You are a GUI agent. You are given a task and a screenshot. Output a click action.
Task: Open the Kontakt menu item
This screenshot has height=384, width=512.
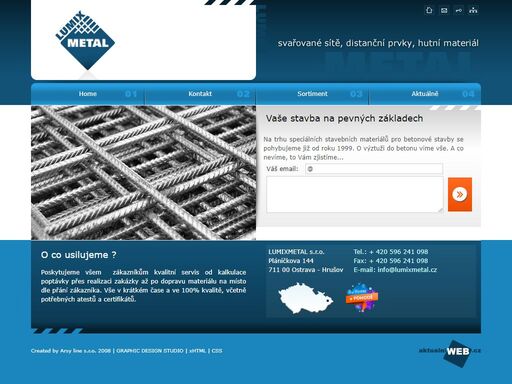pos(200,94)
